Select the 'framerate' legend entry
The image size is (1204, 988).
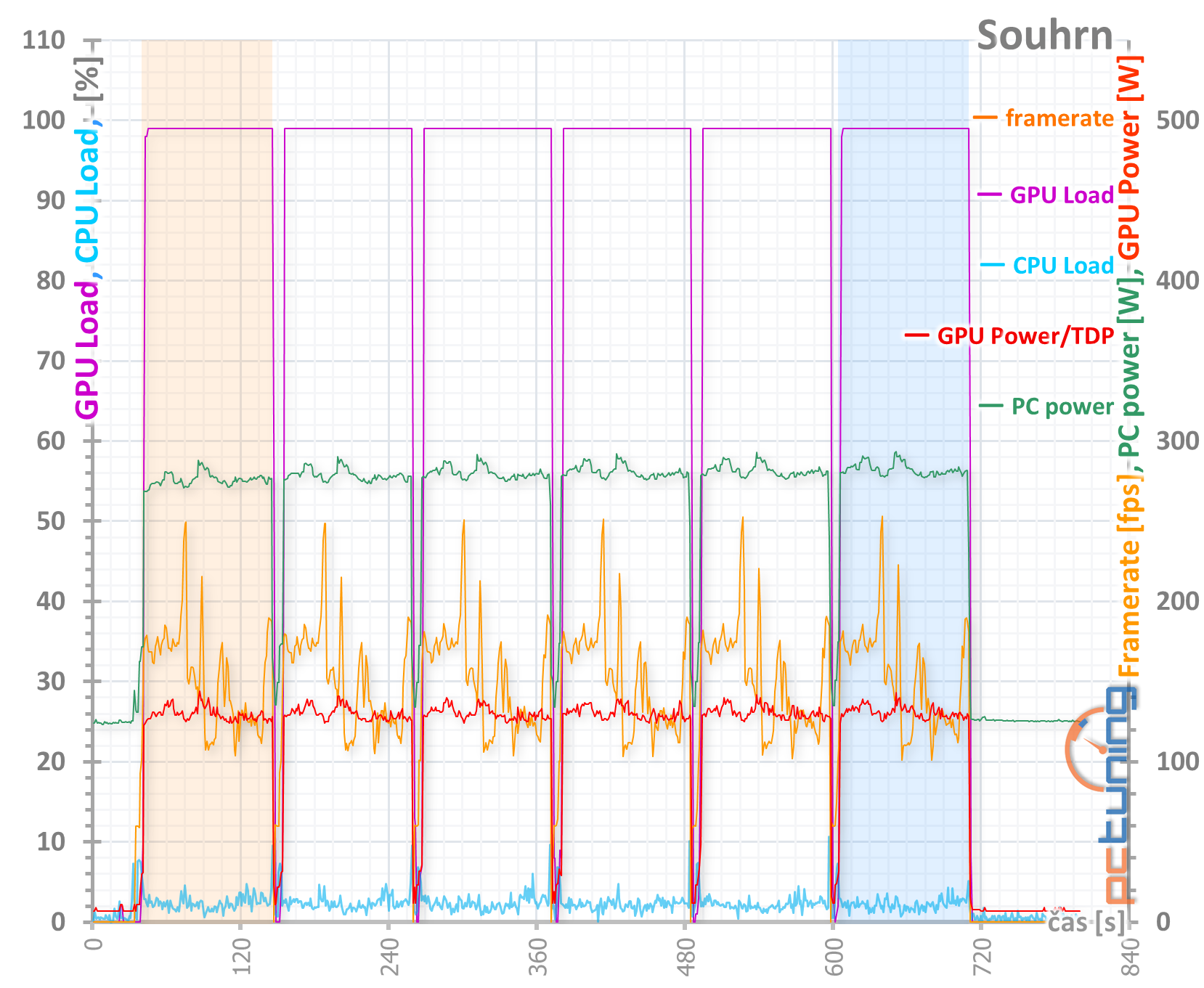click(1059, 118)
